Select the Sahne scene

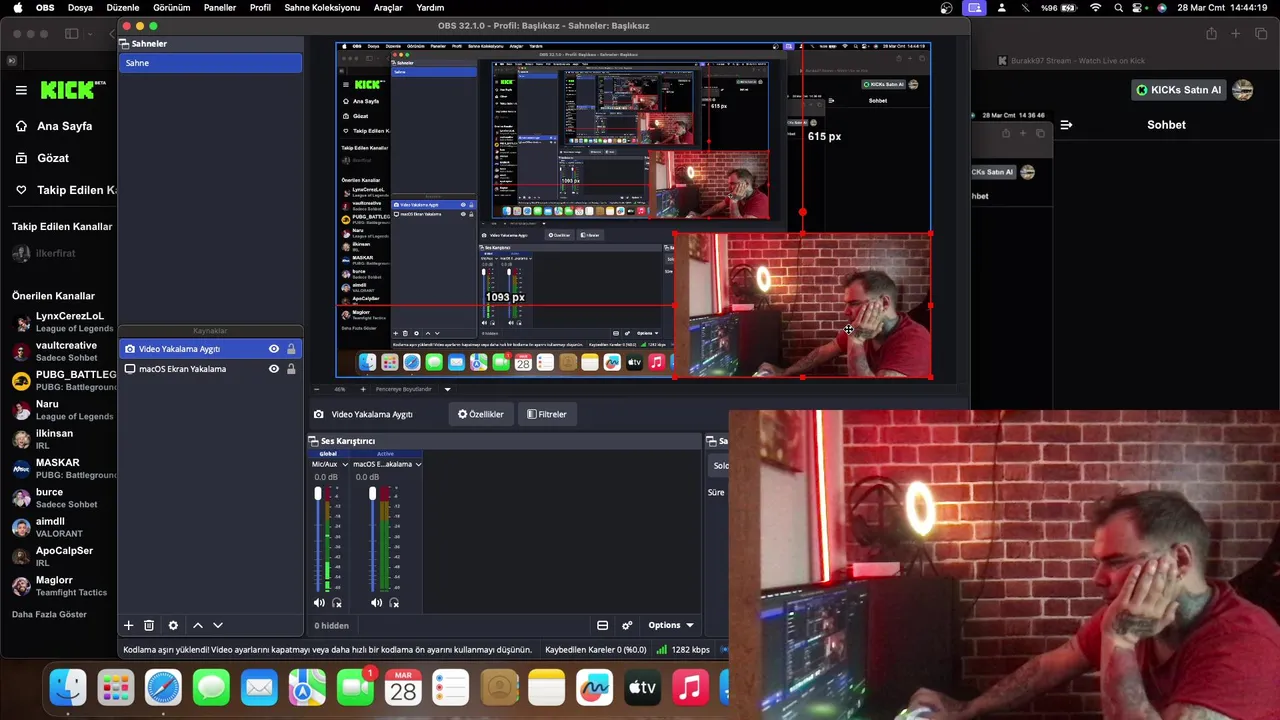(x=210, y=63)
